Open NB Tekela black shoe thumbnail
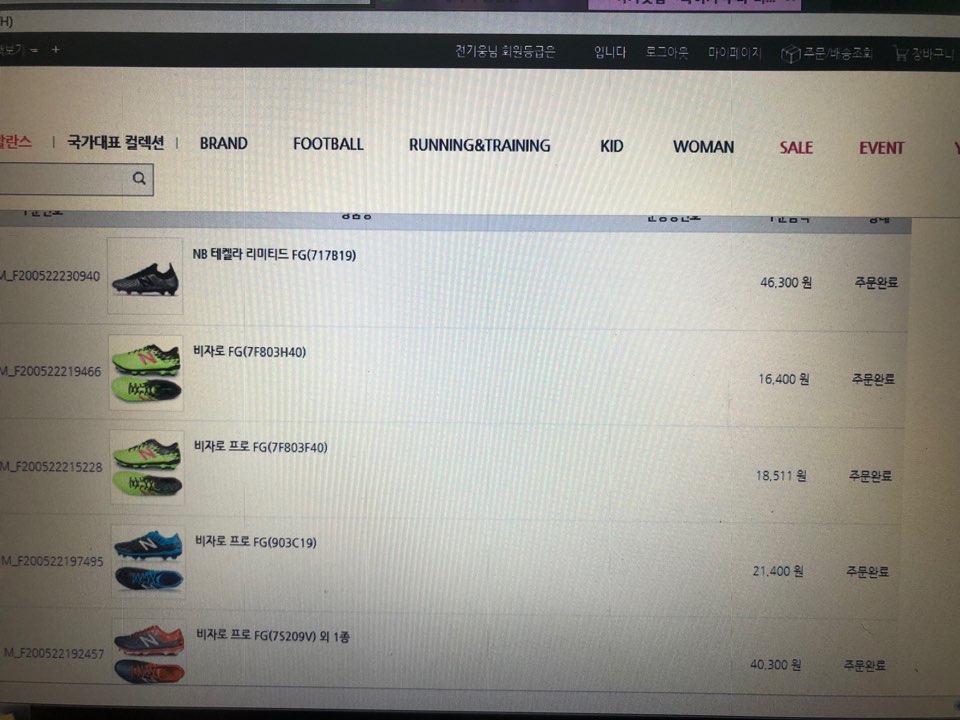960x720 pixels. coord(145,276)
